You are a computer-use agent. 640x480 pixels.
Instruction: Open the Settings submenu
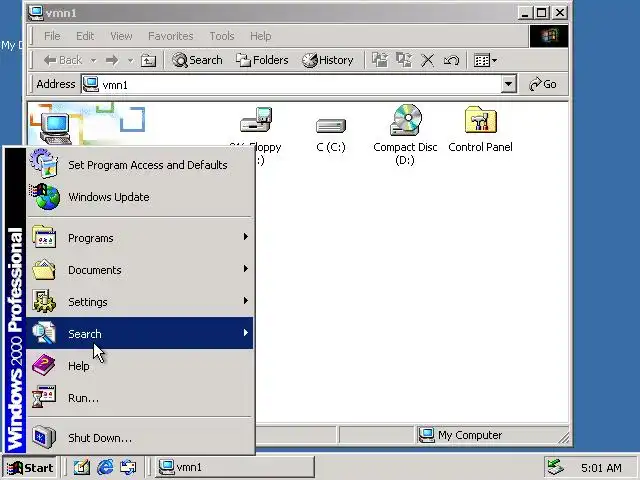point(140,302)
